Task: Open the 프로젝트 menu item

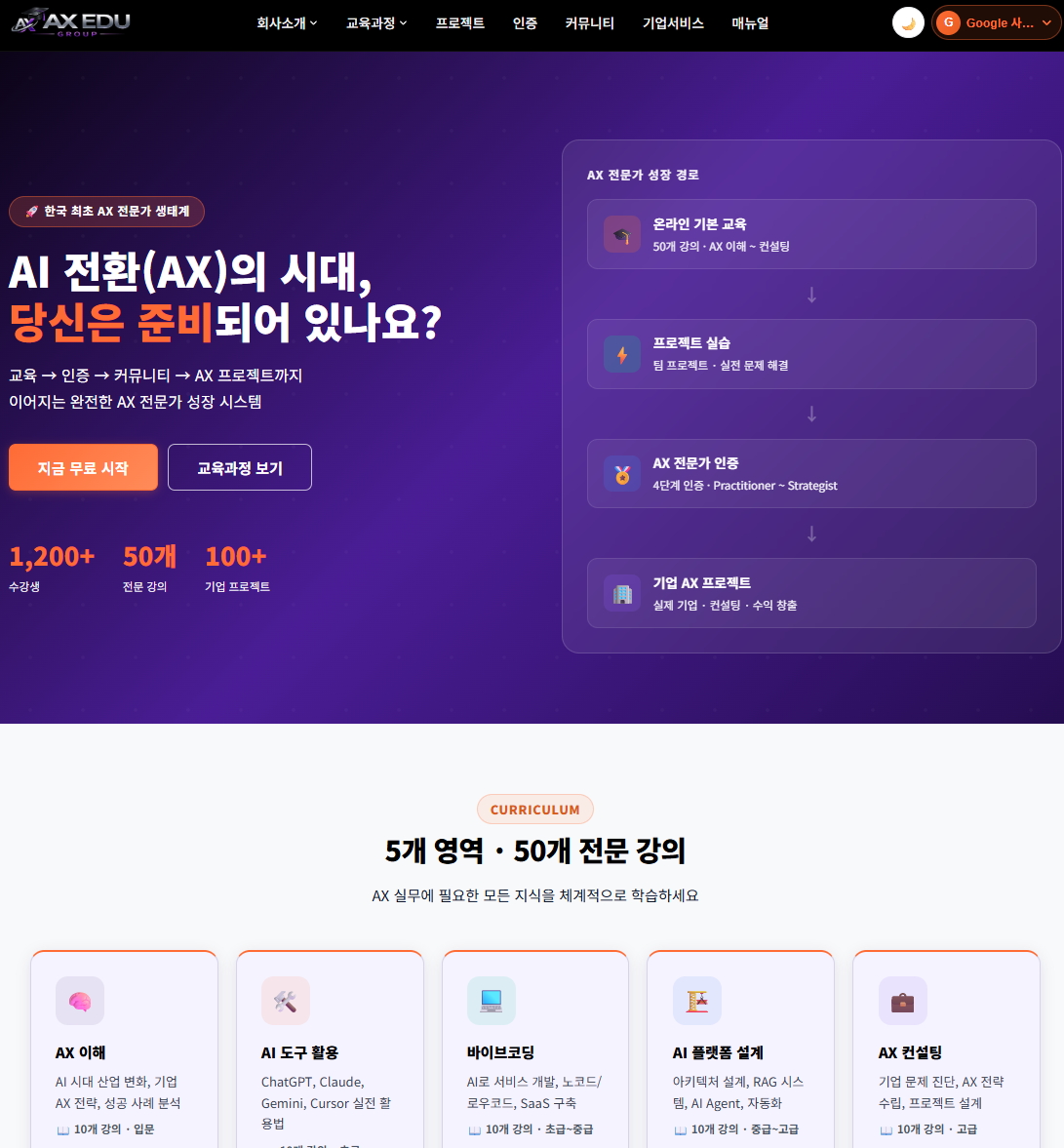Action: (x=460, y=22)
